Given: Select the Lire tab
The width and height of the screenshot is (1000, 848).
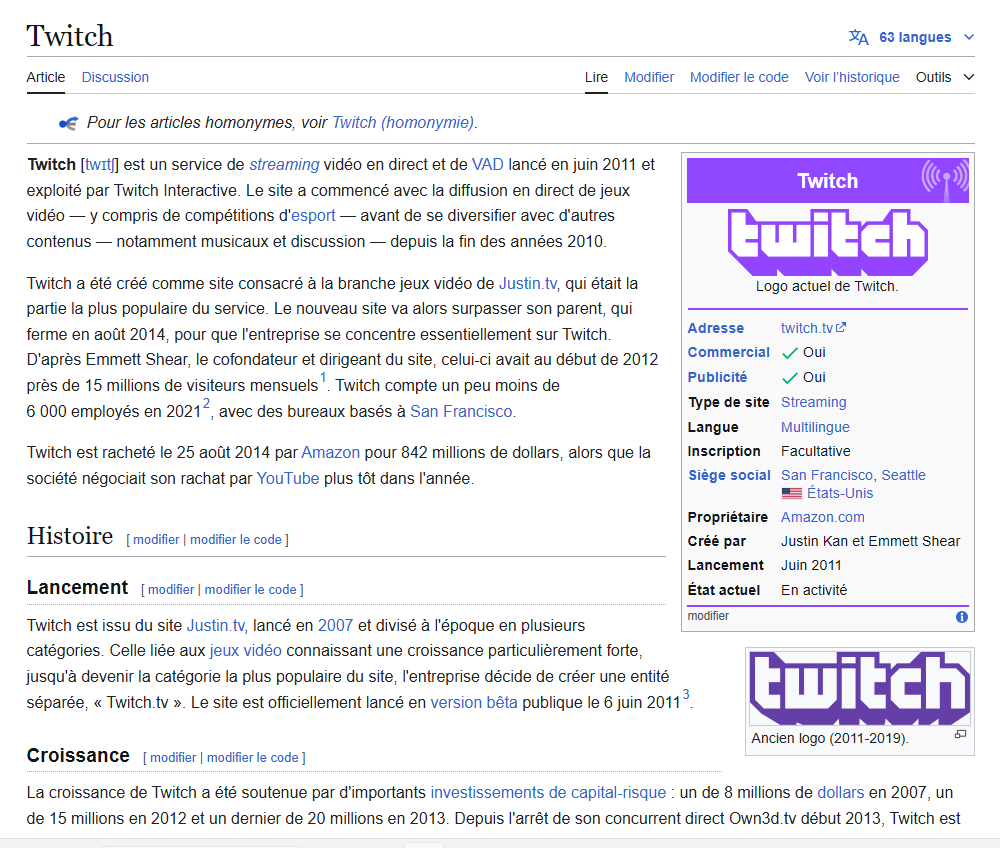Looking at the screenshot, I should tap(596, 77).
